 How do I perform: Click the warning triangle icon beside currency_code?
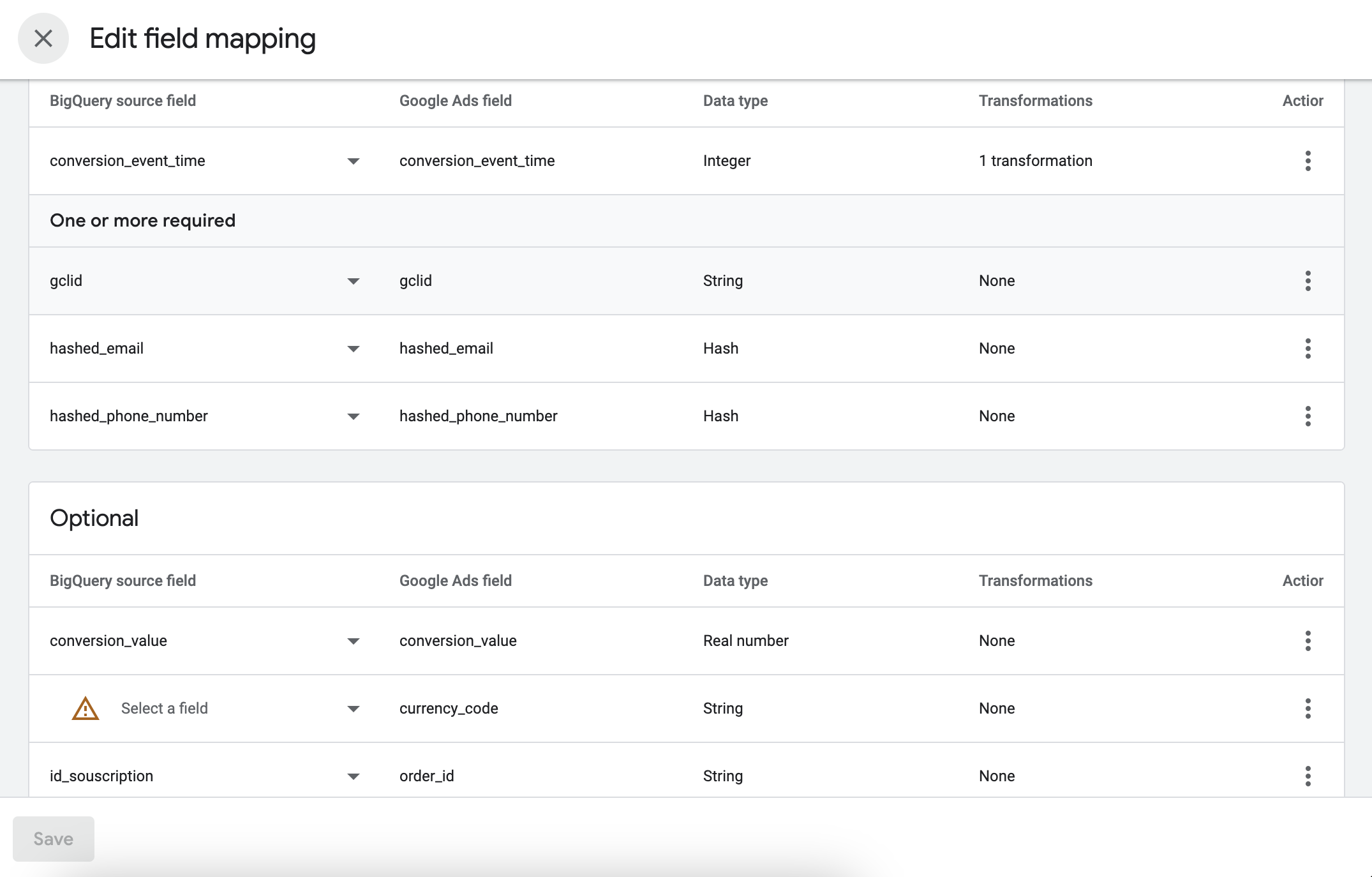85,708
